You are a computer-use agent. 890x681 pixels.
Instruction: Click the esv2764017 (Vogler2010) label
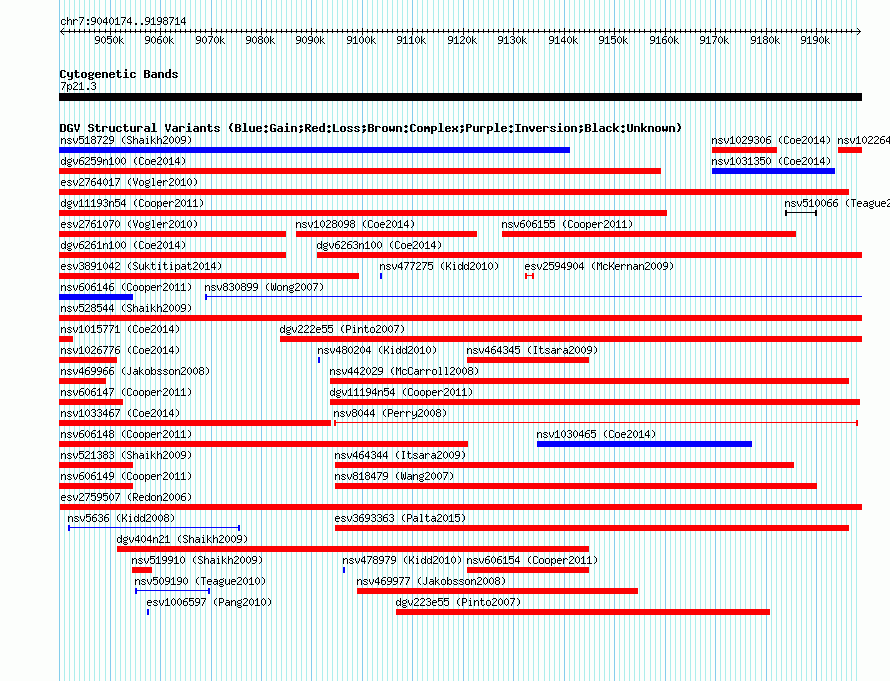(x=129, y=182)
